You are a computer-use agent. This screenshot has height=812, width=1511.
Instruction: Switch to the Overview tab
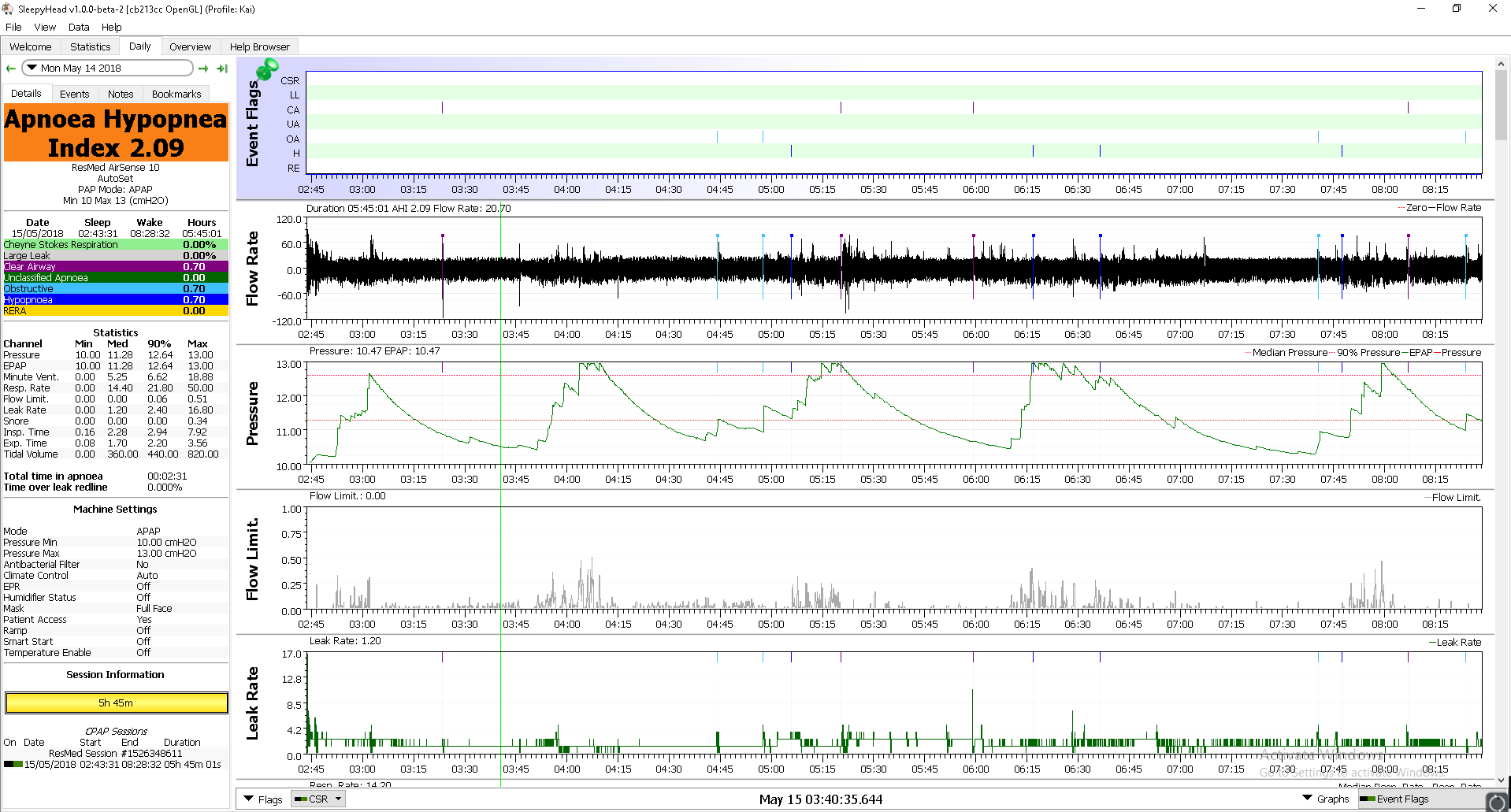[x=191, y=46]
